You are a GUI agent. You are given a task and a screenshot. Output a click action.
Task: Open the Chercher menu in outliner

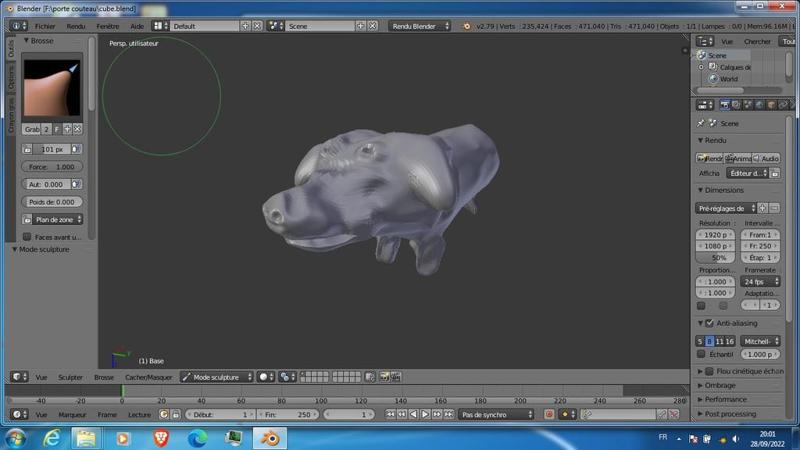757,41
